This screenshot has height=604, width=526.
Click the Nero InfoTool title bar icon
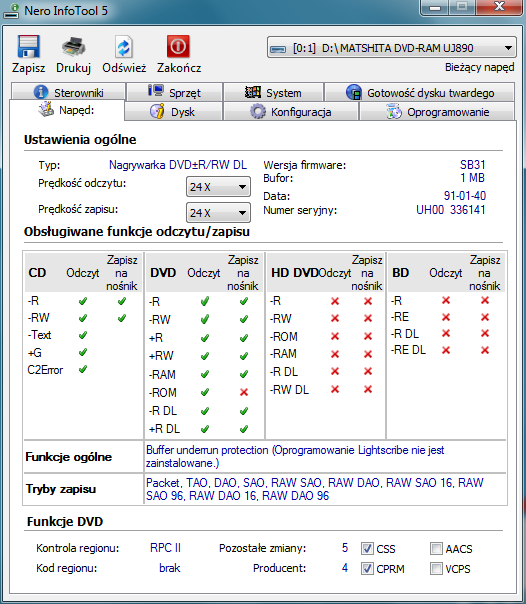click(x=11, y=11)
